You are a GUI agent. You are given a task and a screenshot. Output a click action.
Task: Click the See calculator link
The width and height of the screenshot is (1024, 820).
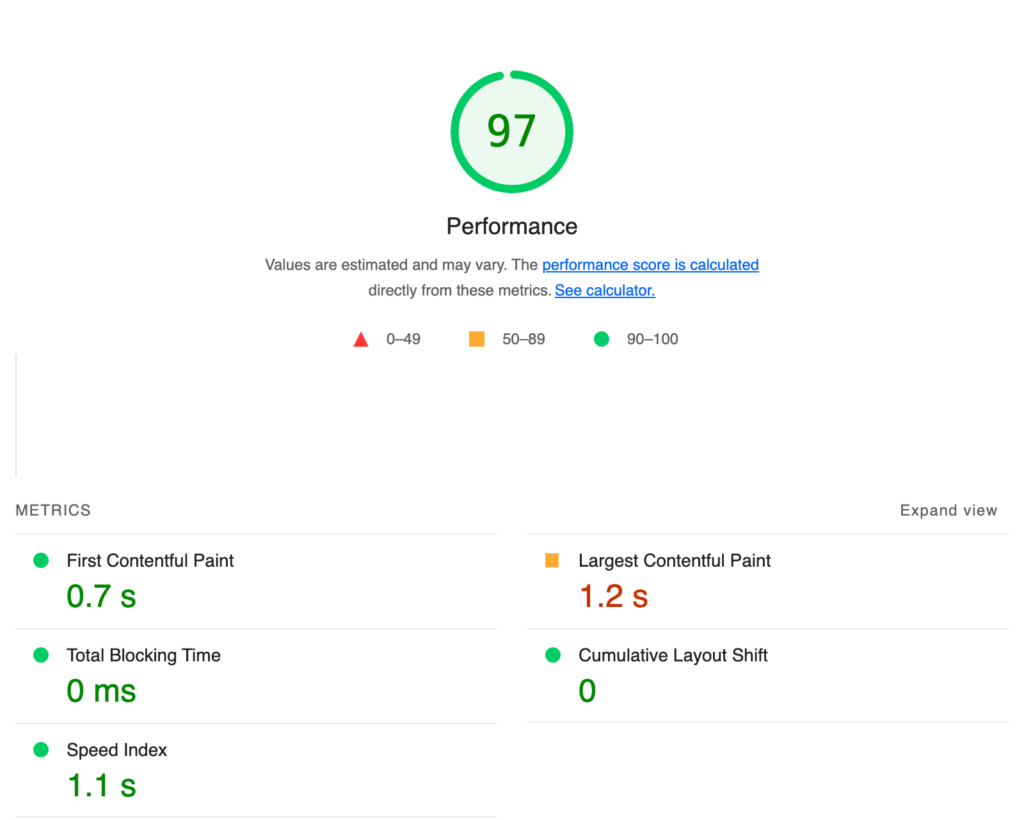[604, 290]
